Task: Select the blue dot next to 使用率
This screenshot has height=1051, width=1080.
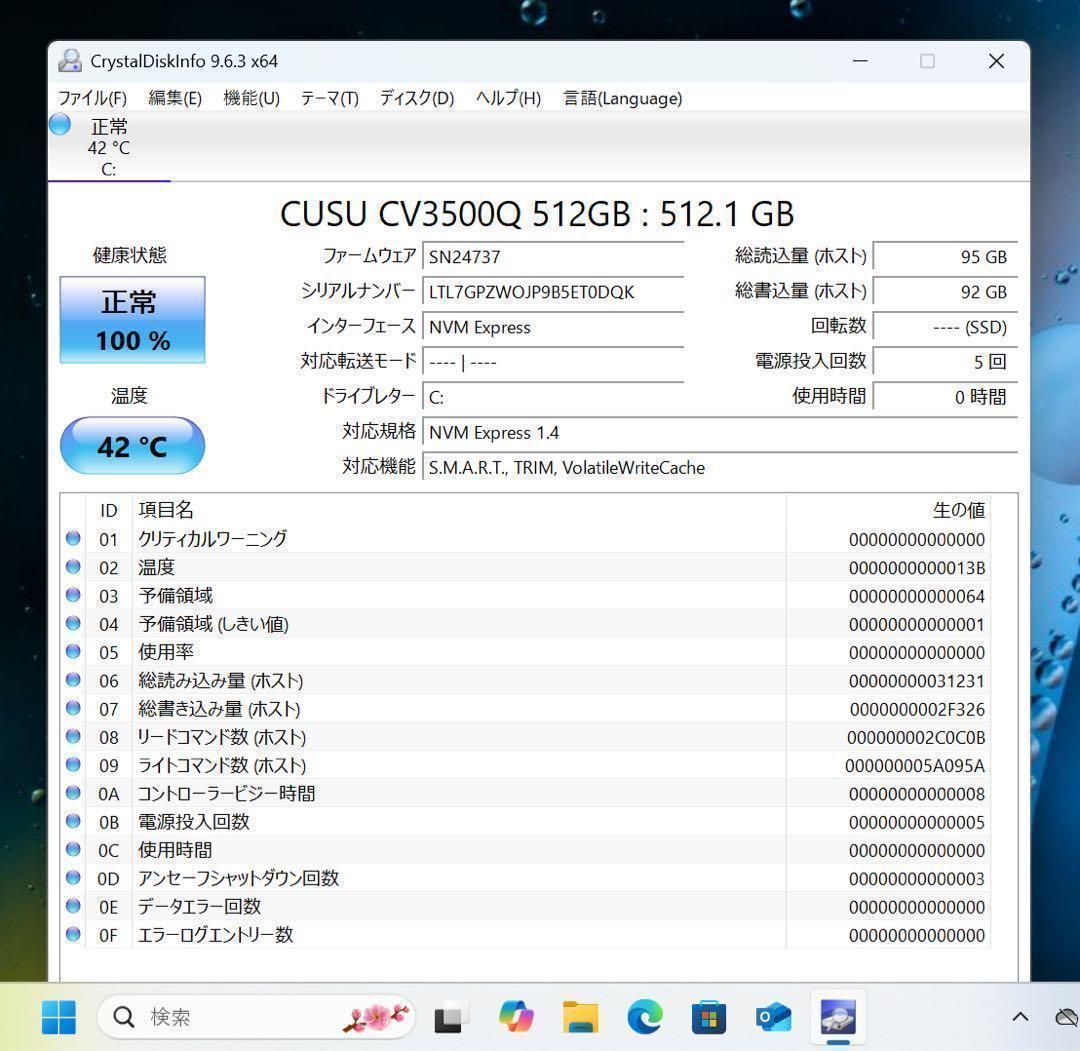Action: coord(72,652)
